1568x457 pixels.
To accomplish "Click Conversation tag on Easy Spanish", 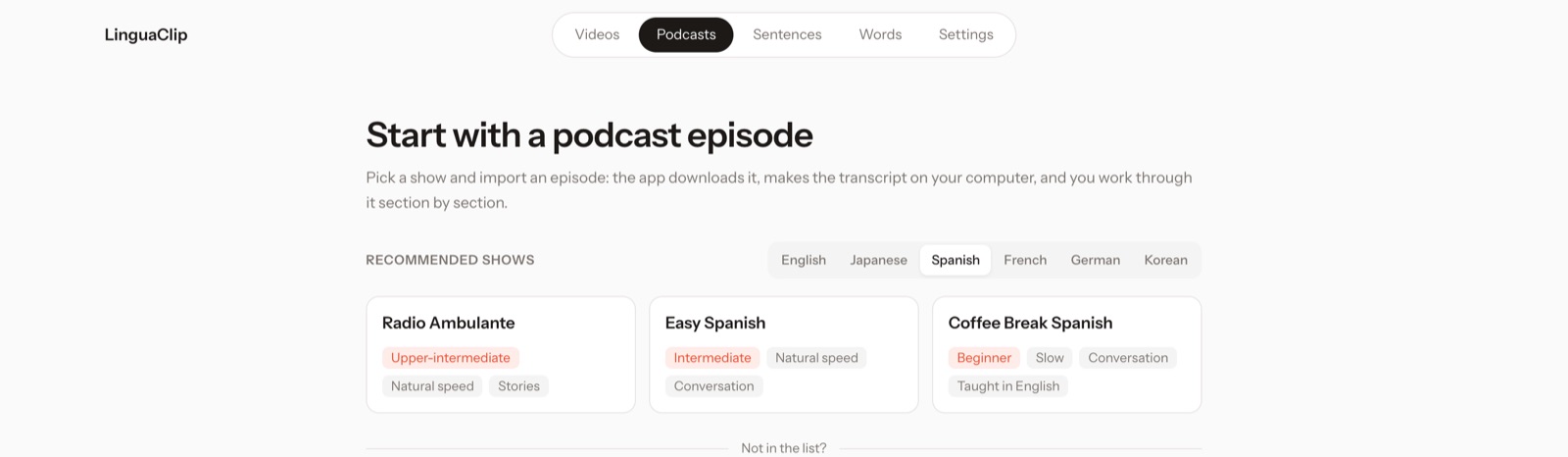I will tap(713, 386).
